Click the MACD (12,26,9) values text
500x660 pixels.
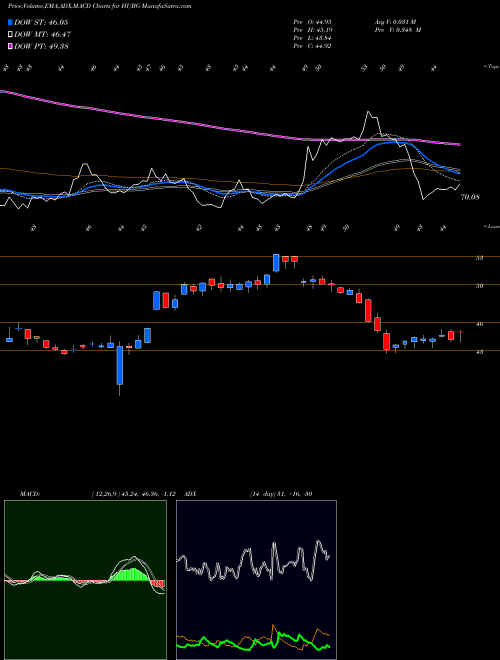point(136,494)
